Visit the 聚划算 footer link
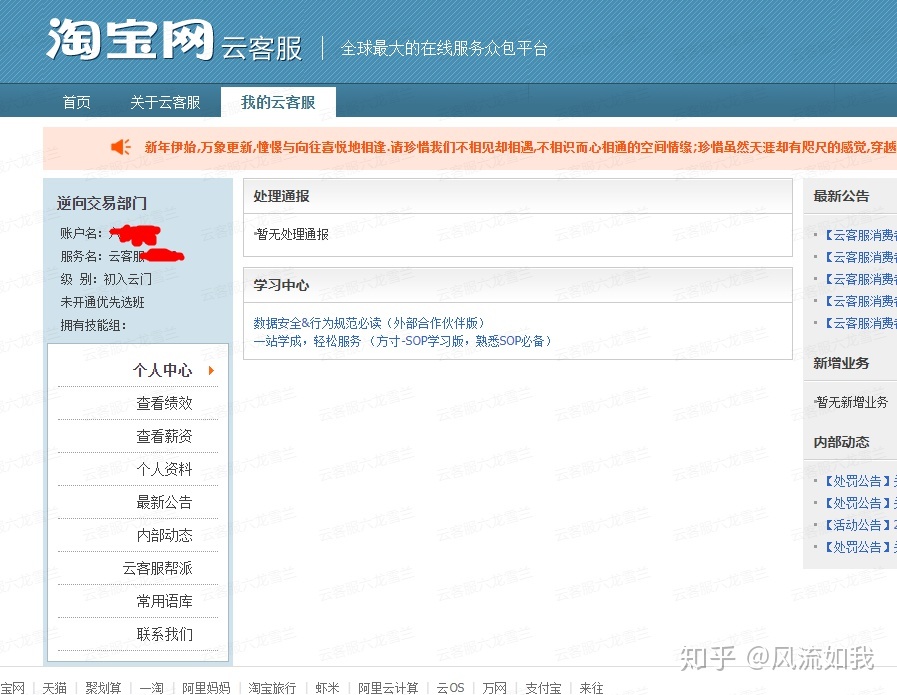Viewport: 897px width, 695px height. tap(104, 688)
